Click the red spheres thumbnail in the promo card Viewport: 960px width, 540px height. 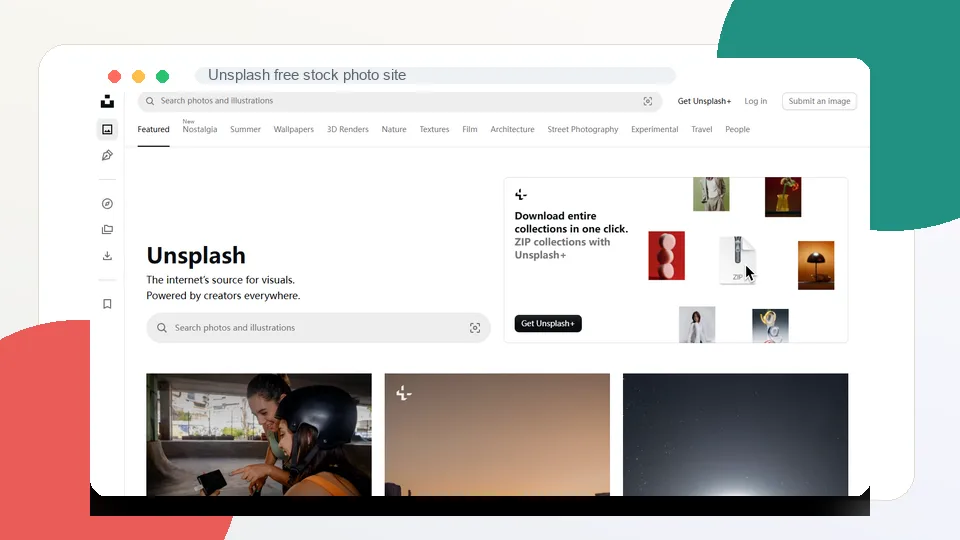coord(667,256)
